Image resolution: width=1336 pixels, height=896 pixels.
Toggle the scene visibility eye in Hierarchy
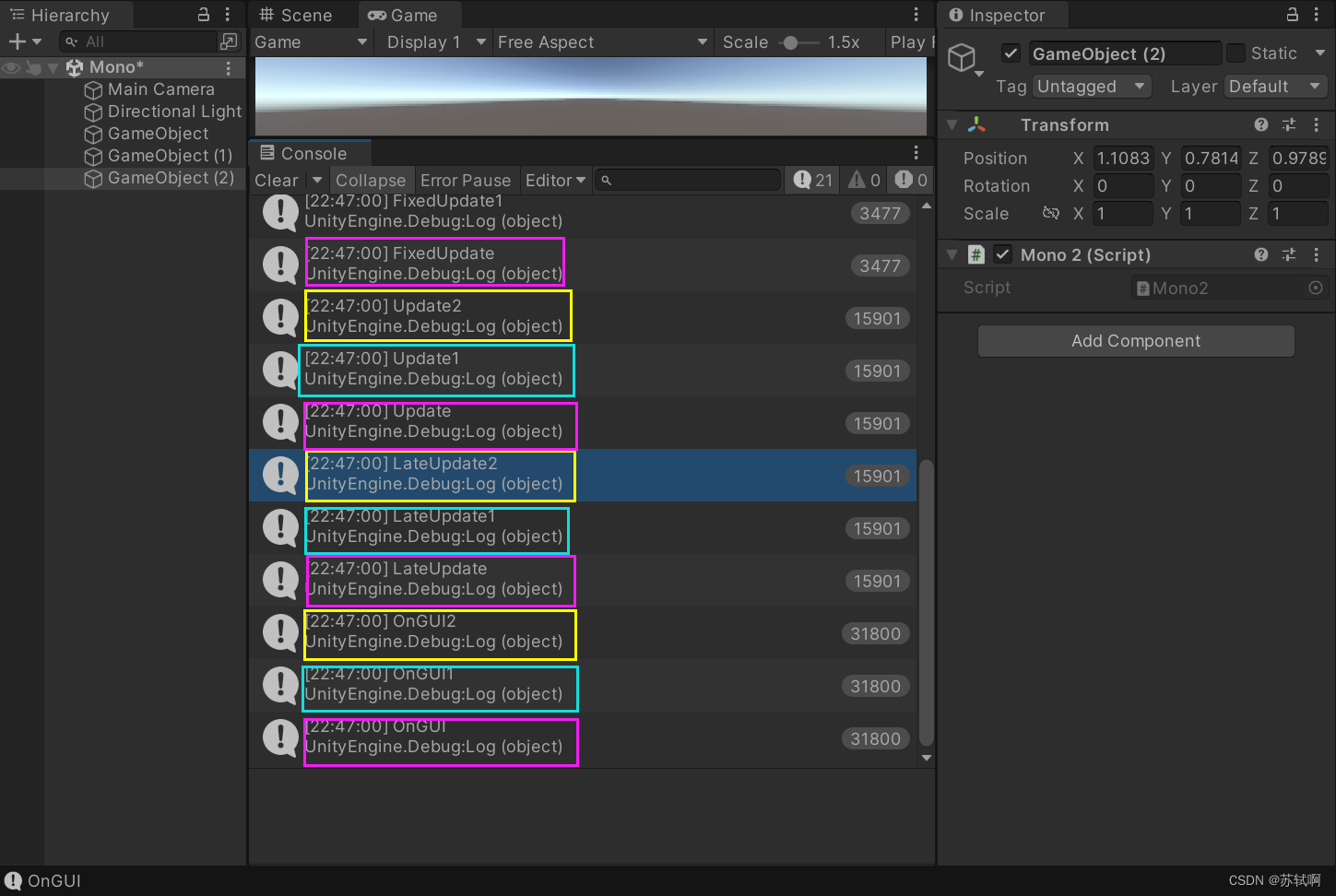coord(11,67)
